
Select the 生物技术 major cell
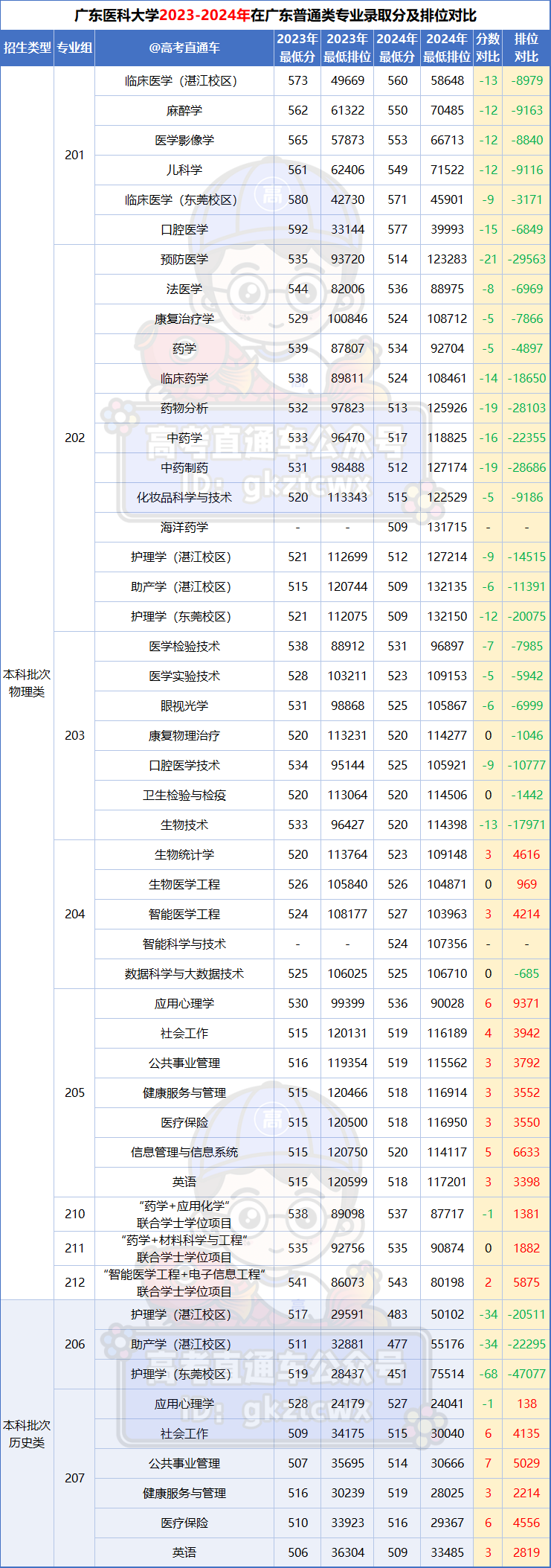(184, 825)
